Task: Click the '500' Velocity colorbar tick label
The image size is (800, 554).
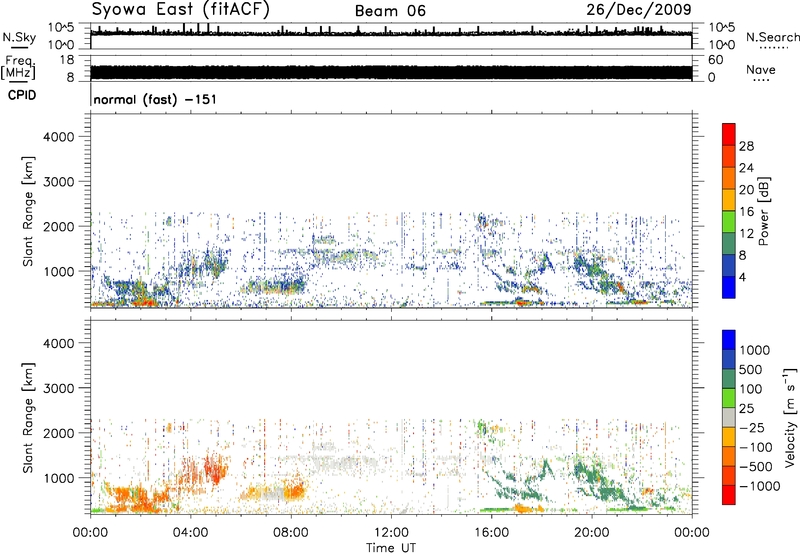Action: (x=751, y=370)
